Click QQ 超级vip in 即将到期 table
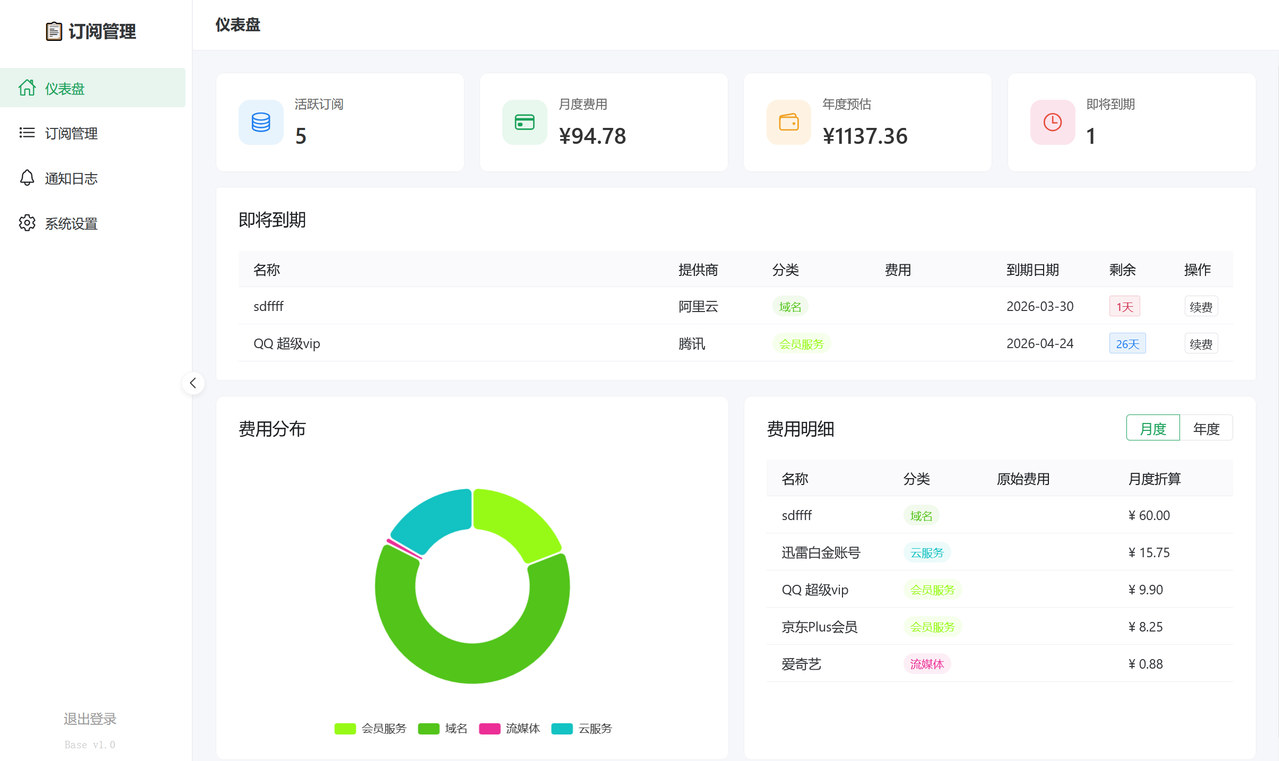1279x761 pixels. [287, 344]
